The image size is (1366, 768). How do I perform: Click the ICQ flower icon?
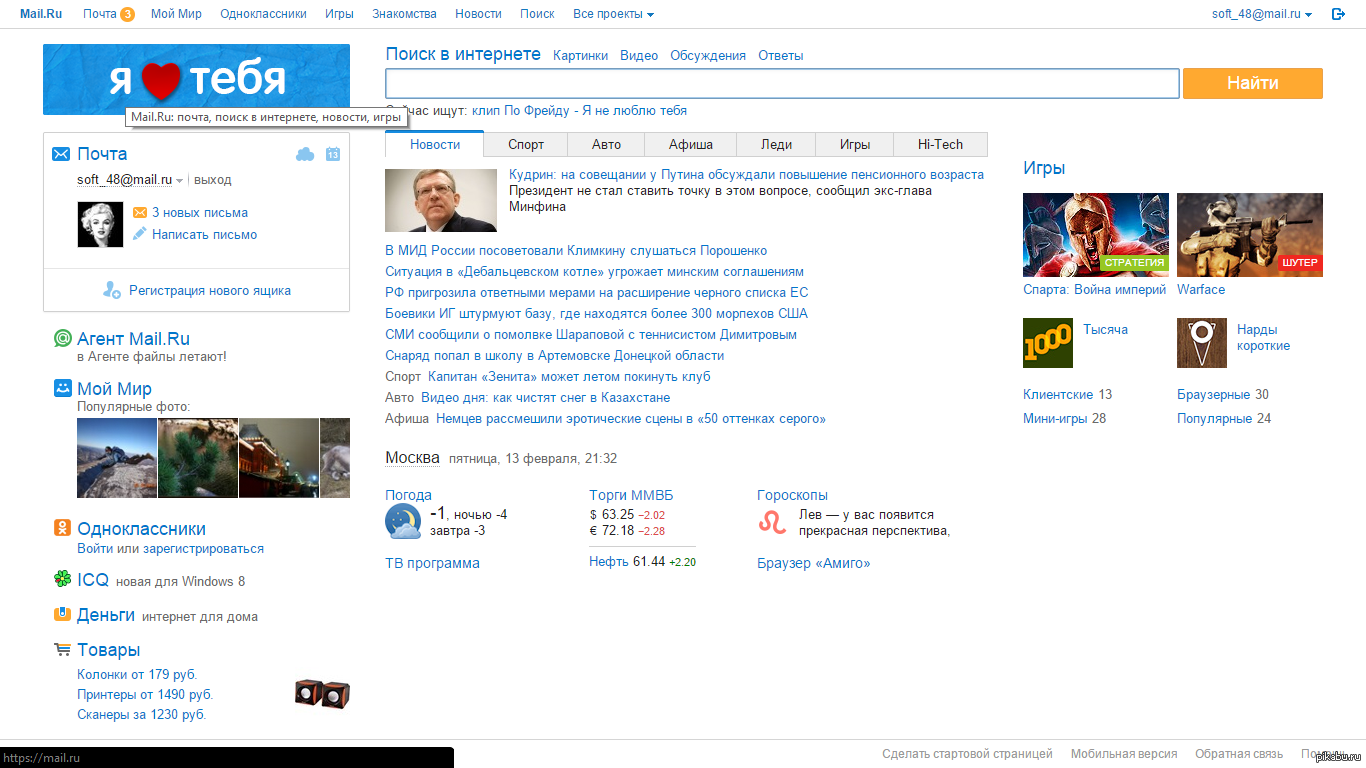click(62, 579)
